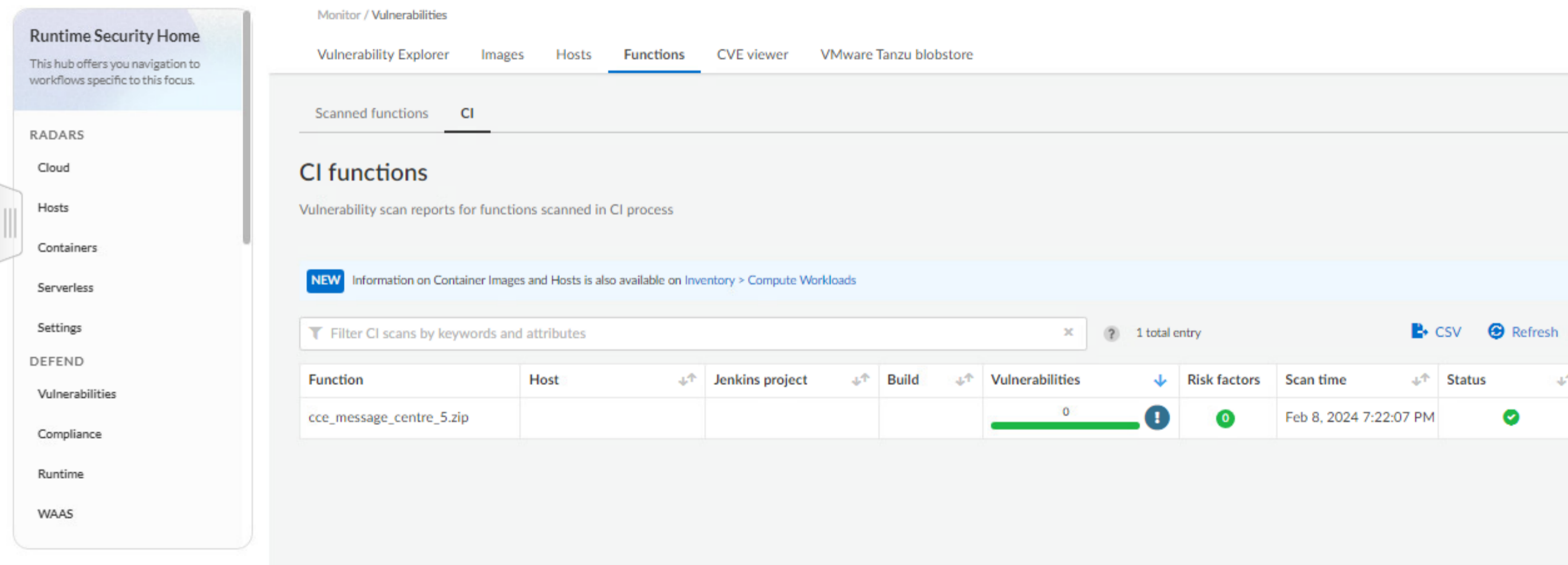
Task: Click the sidebar collapse handle
Action: [10, 223]
